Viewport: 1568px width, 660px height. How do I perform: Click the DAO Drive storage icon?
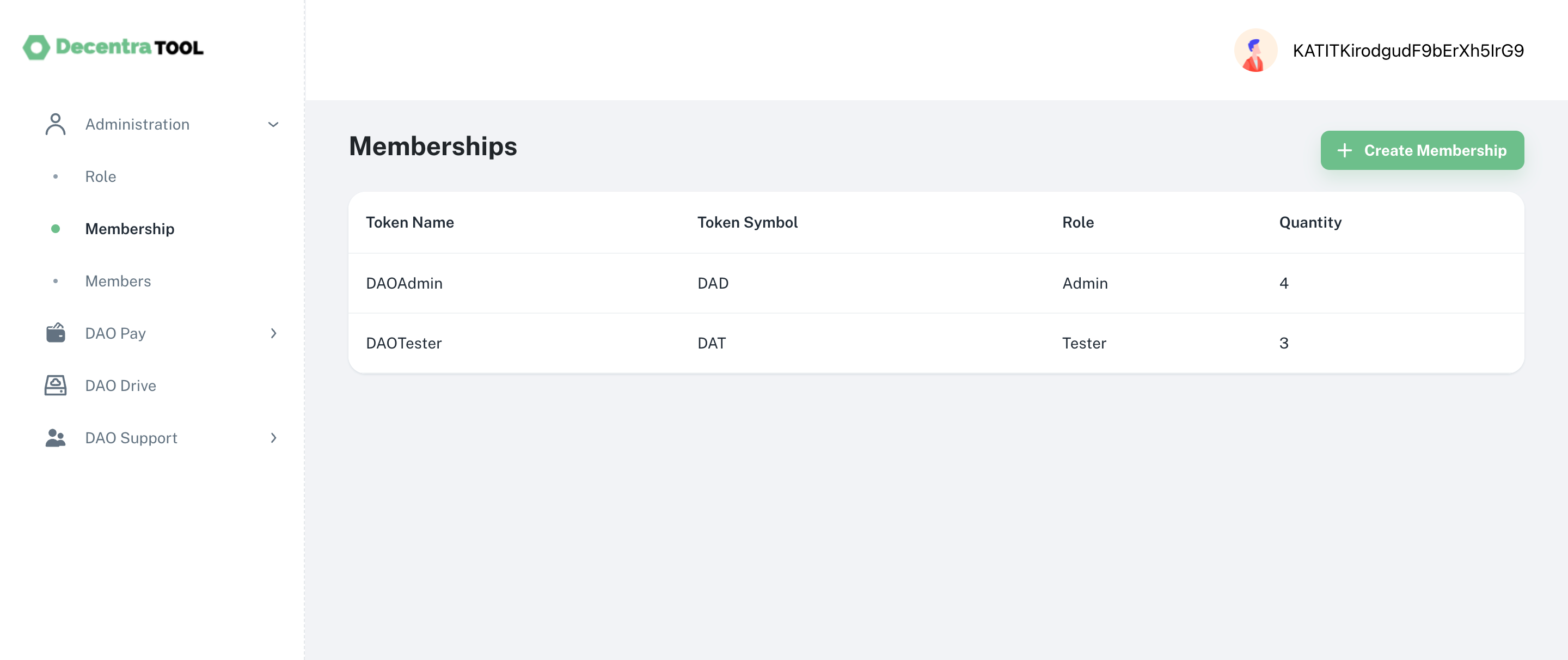[x=56, y=385]
